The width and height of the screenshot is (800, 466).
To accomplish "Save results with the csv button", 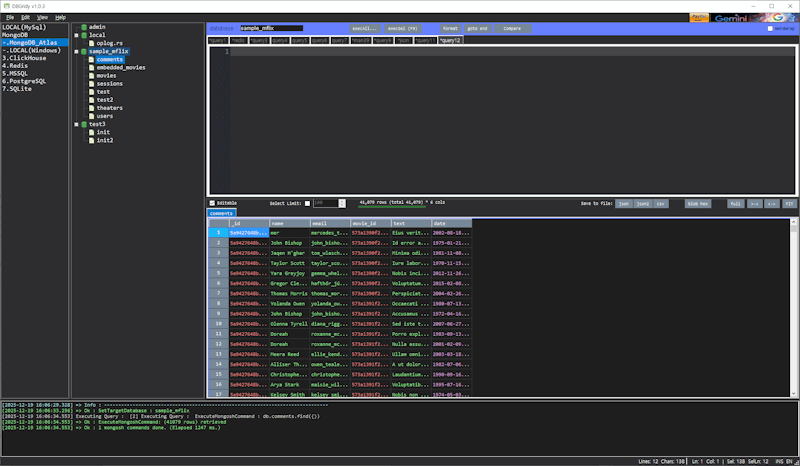I will (x=661, y=204).
